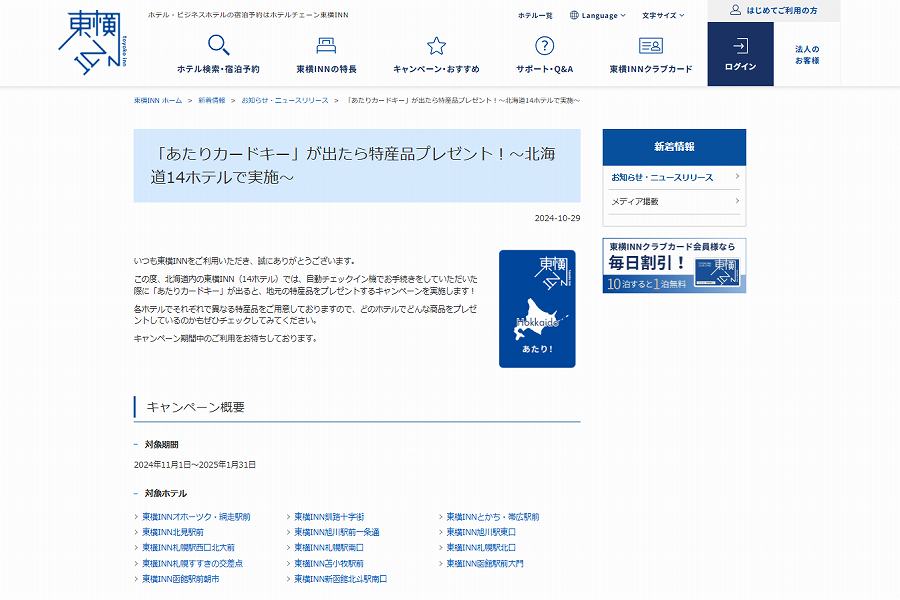Open the Language dropdown
900x600 pixels.
(x=598, y=16)
